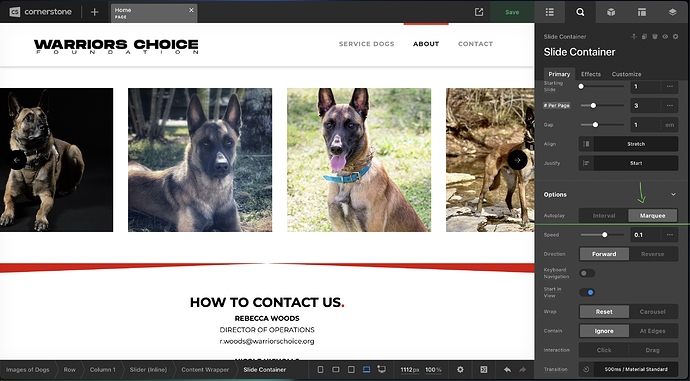Select the Interval autoplay button

(x=604, y=216)
